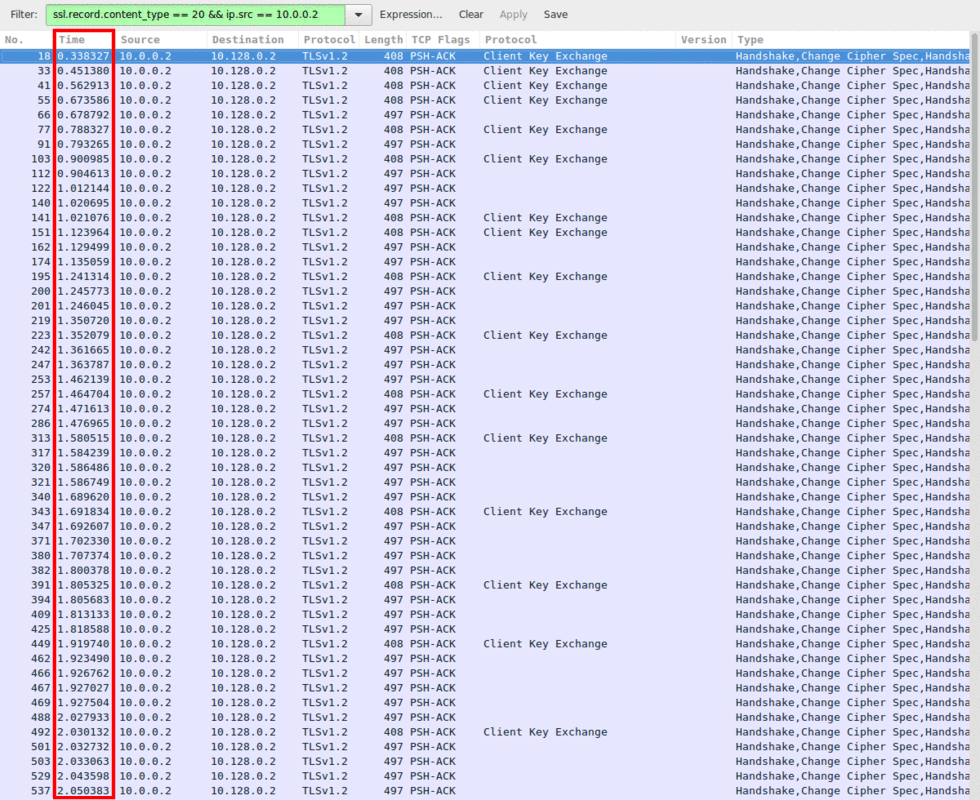Sort by the Type column header
This screenshot has height=800, width=980.
[x=851, y=39]
